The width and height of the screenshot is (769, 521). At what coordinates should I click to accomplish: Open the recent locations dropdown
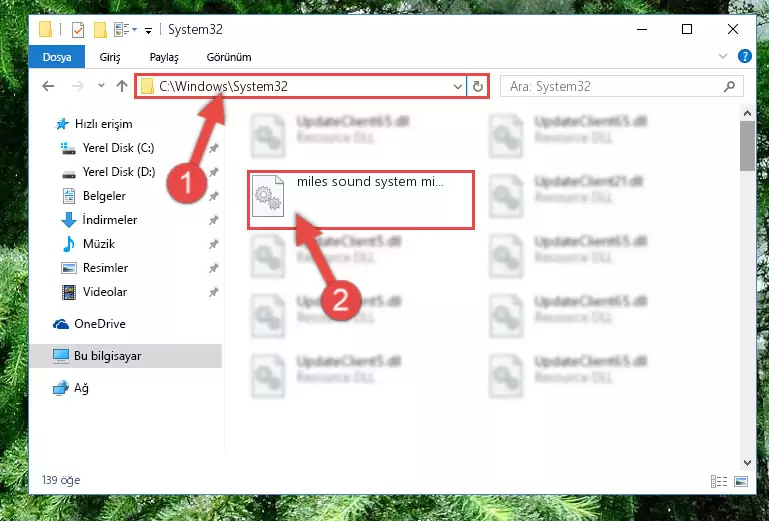pos(101,86)
